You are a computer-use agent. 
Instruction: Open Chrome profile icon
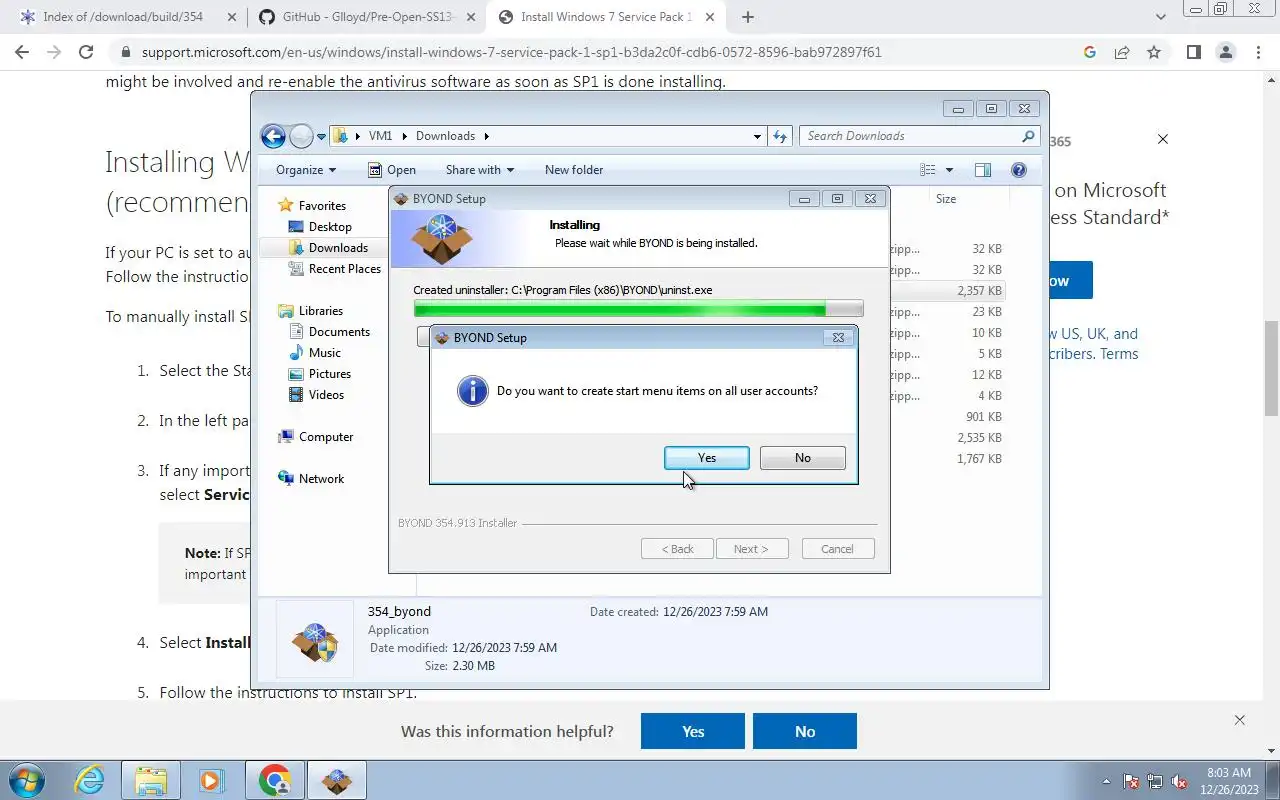click(x=1225, y=52)
